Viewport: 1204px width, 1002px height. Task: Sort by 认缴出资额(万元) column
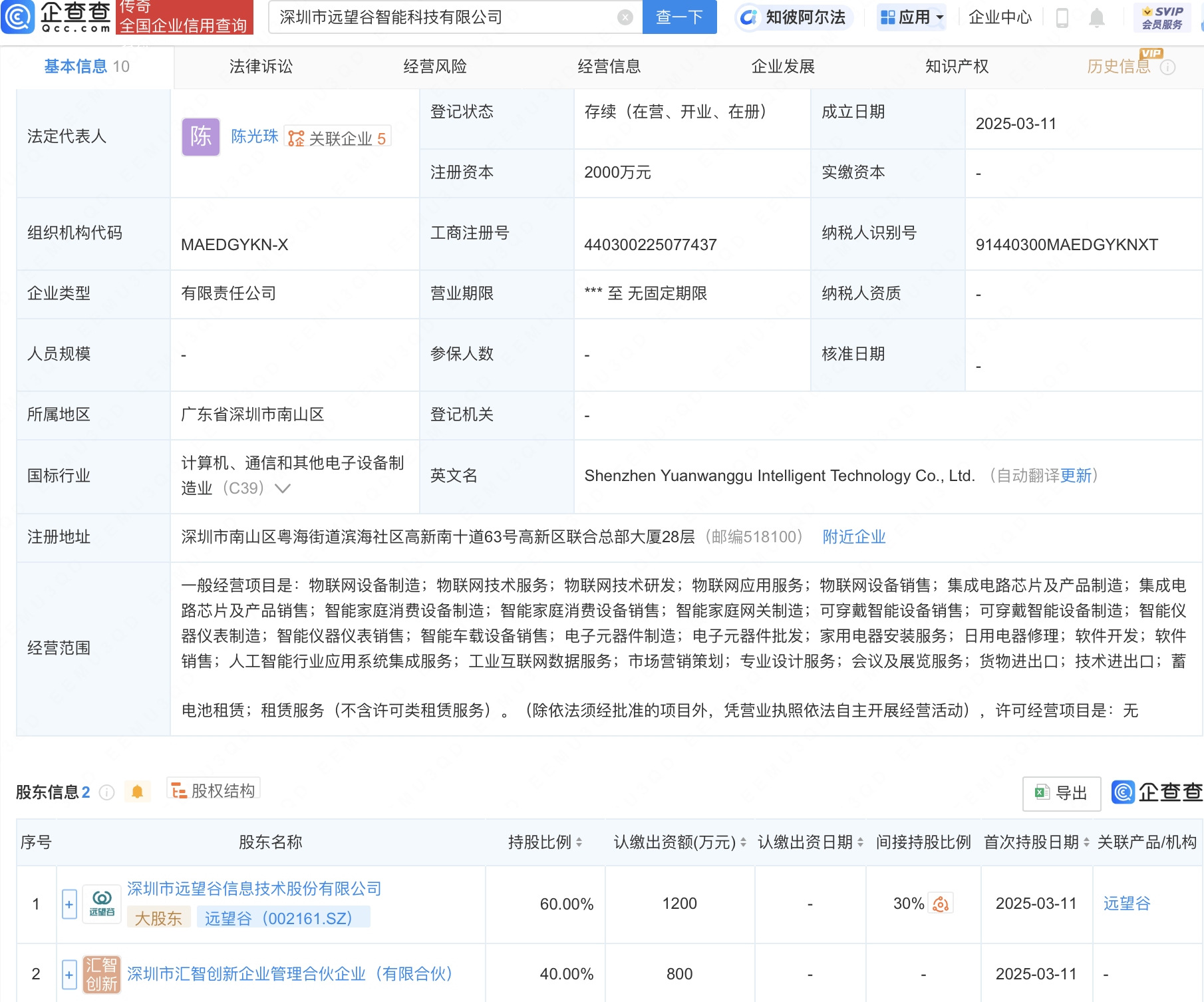(x=743, y=842)
